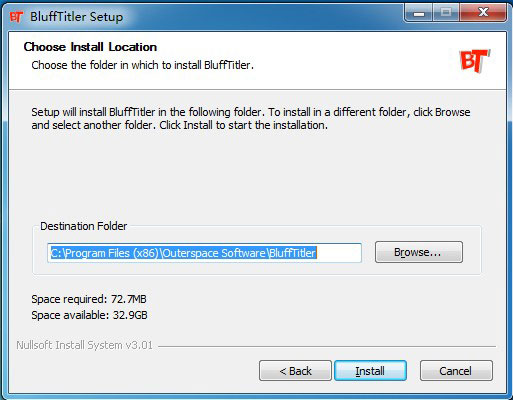Click the 'Destination Folder' group label
Viewport: 513px width, 400px height.
point(84,226)
